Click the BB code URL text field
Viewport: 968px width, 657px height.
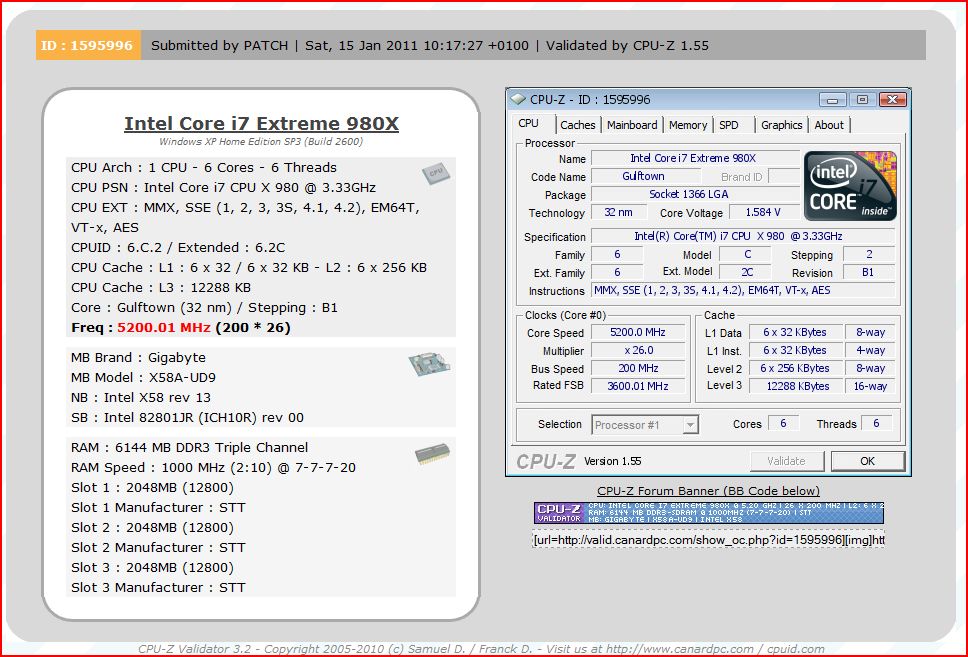click(x=708, y=540)
